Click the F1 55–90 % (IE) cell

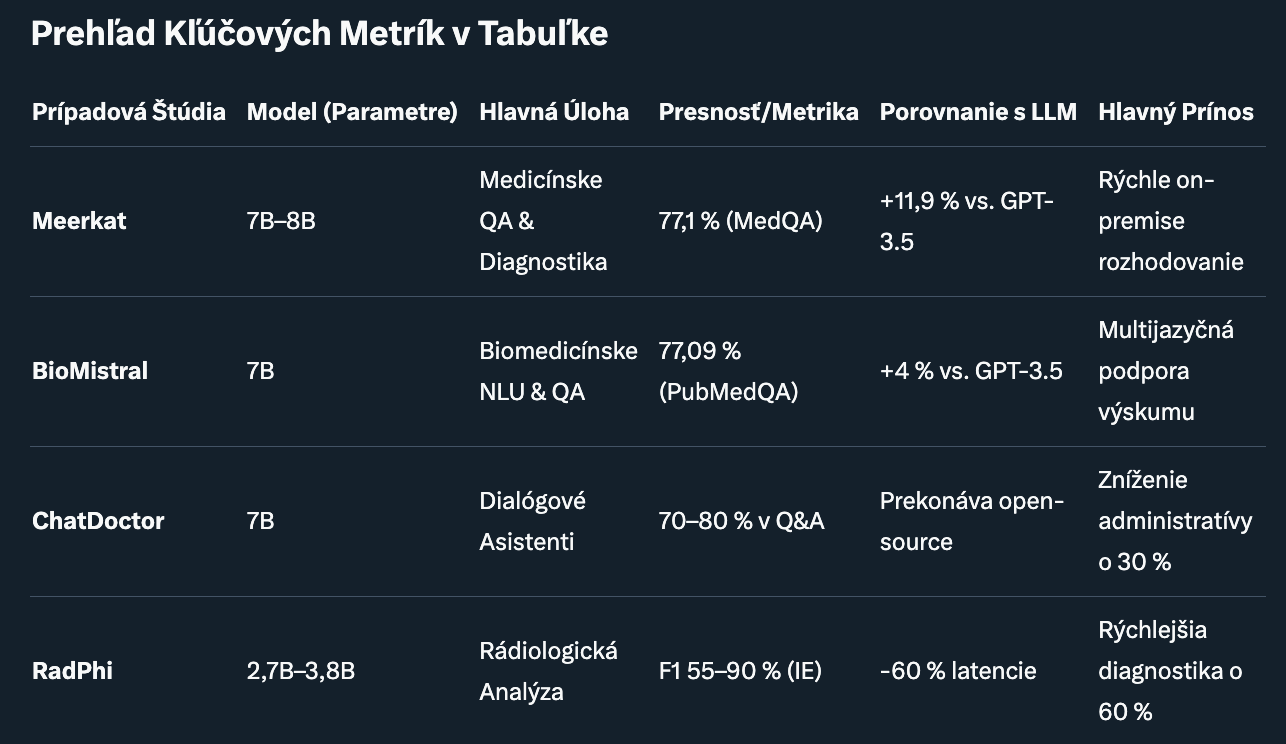[740, 671]
